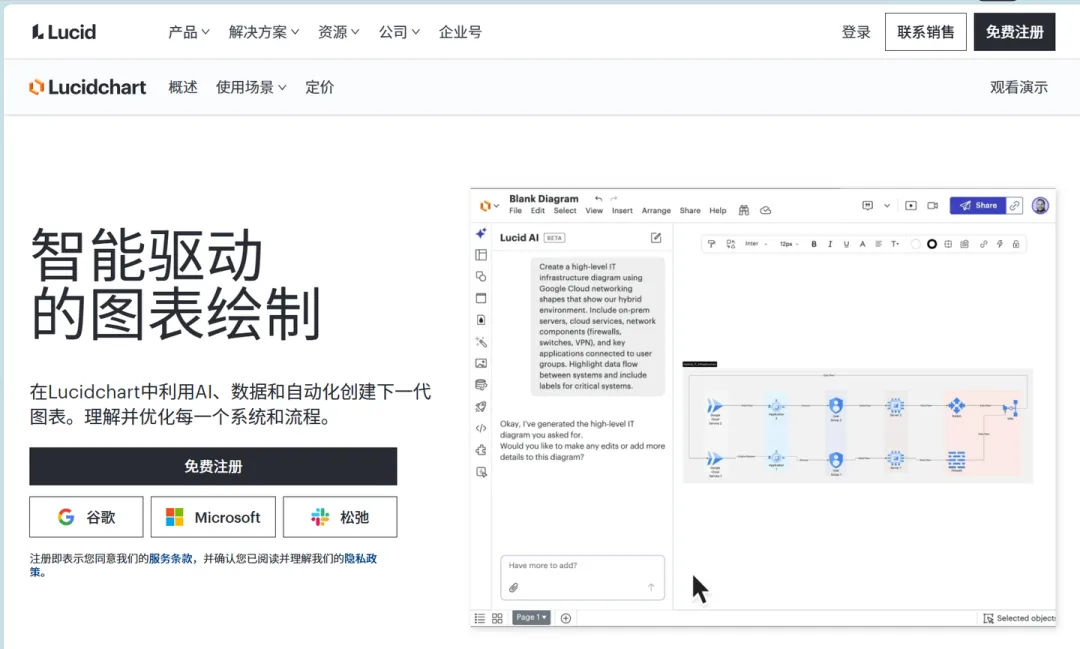Image resolution: width=1080 pixels, height=649 pixels.
Task: Click the Lucidchart logo in the sub-navigation
Action: point(87,87)
